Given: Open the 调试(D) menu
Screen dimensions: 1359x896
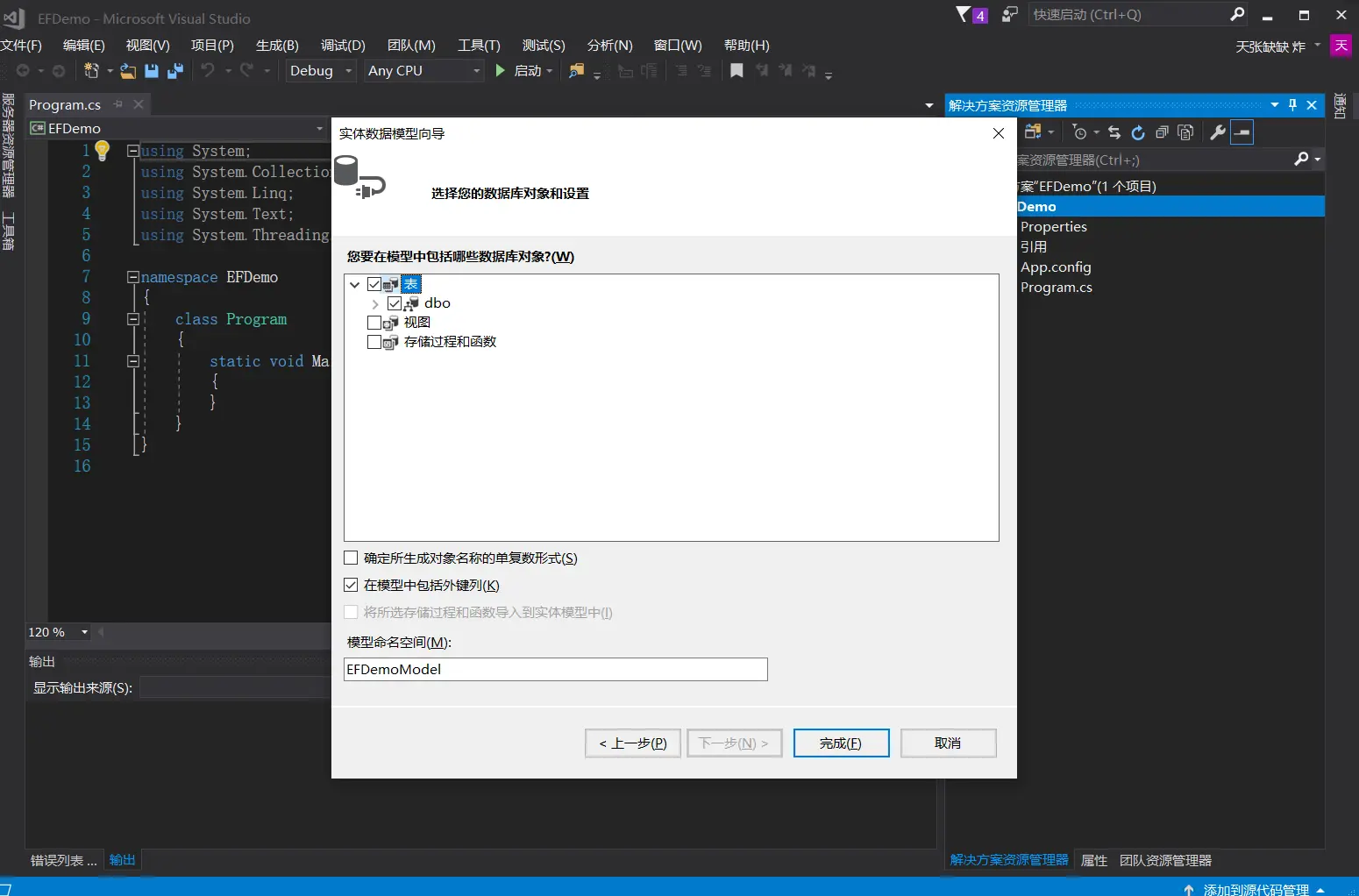Looking at the screenshot, I should click(x=343, y=46).
